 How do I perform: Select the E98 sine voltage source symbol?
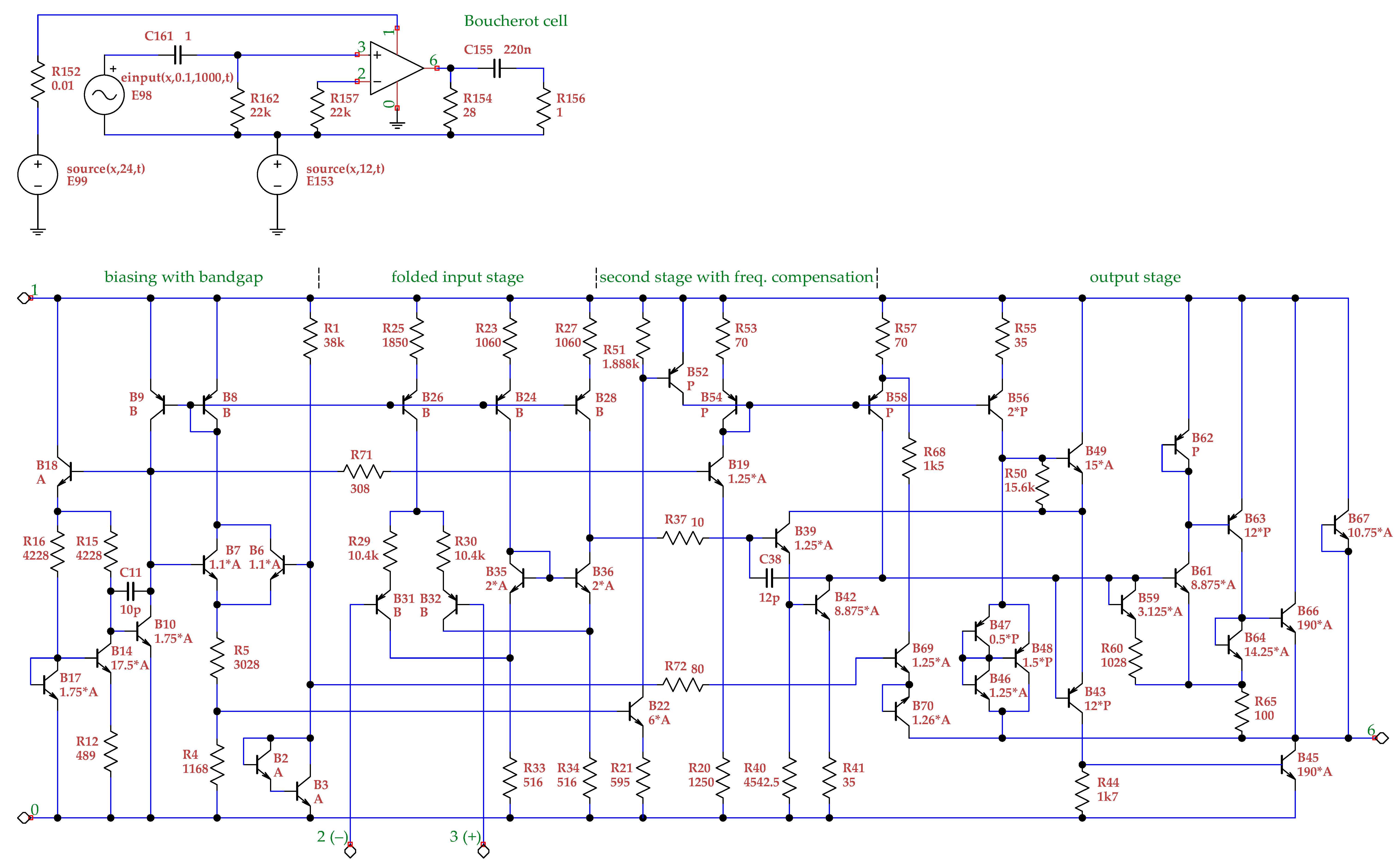point(104,95)
